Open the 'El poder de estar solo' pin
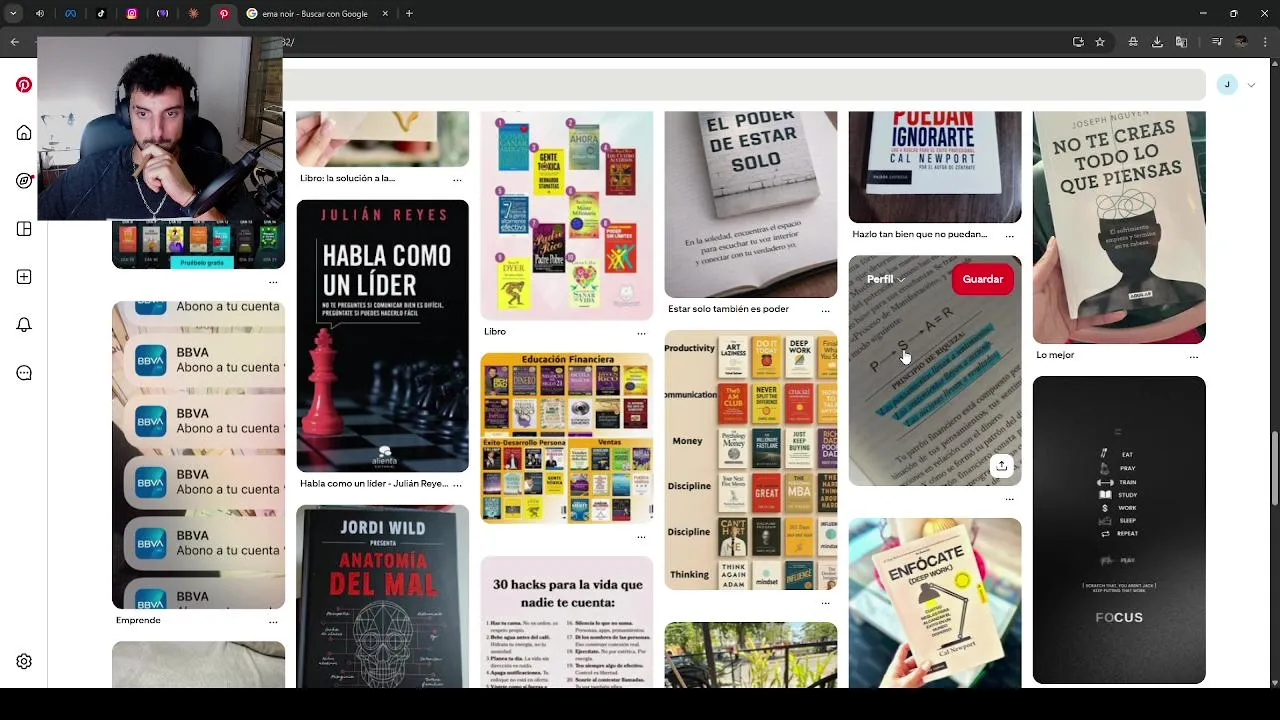The image size is (1280, 720). click(x=750, y=204)
